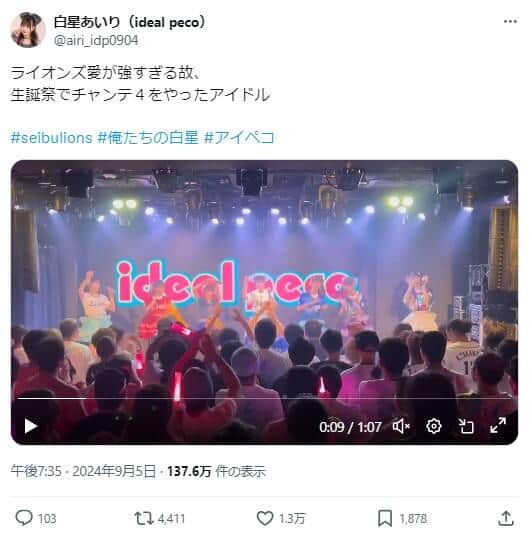Viewport: 530px width, 536px height.
Task: Click the reply speech bubble icon
Action: tap(24, 518)
